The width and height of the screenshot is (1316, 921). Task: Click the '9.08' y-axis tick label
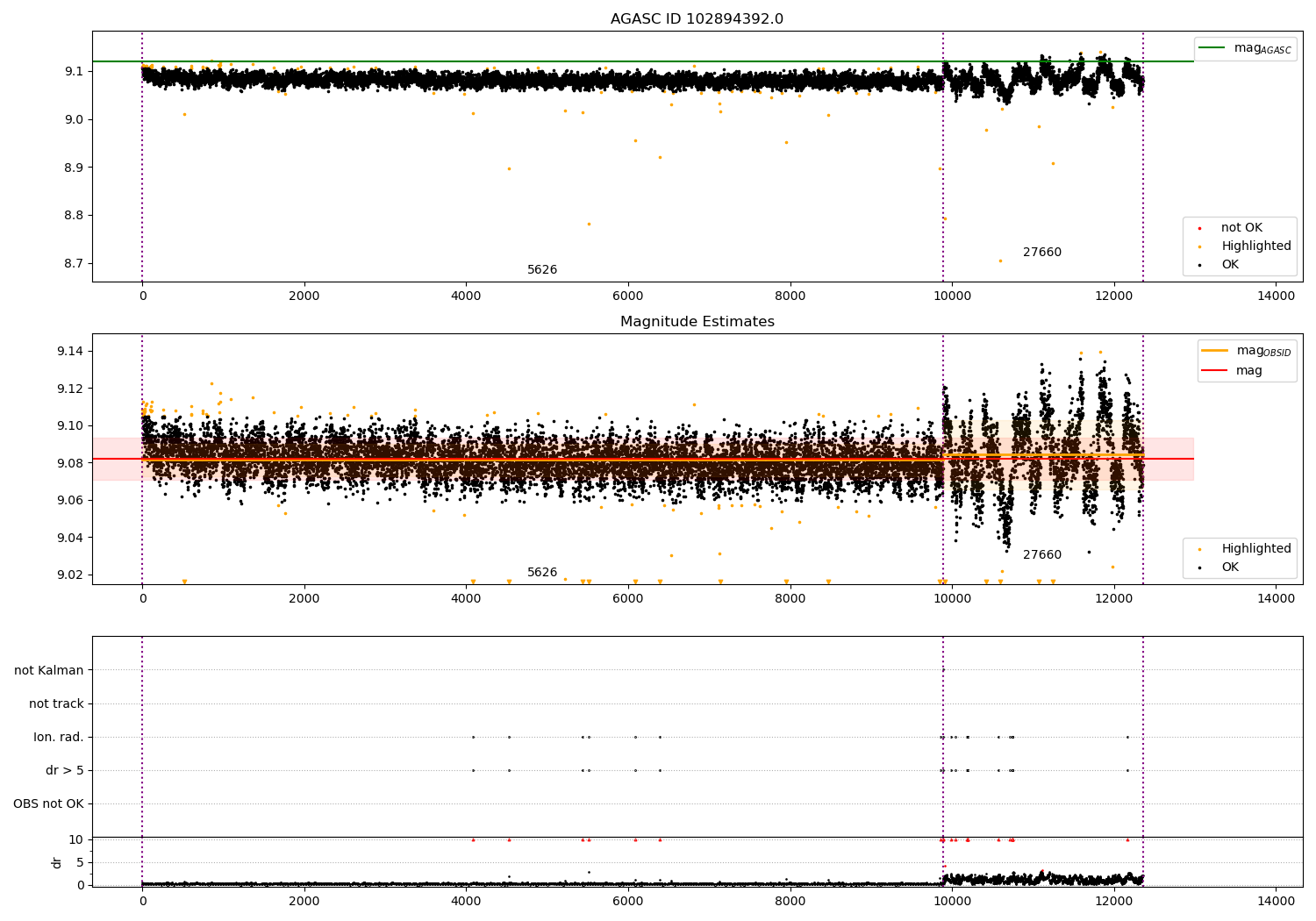tap(69, 463)
